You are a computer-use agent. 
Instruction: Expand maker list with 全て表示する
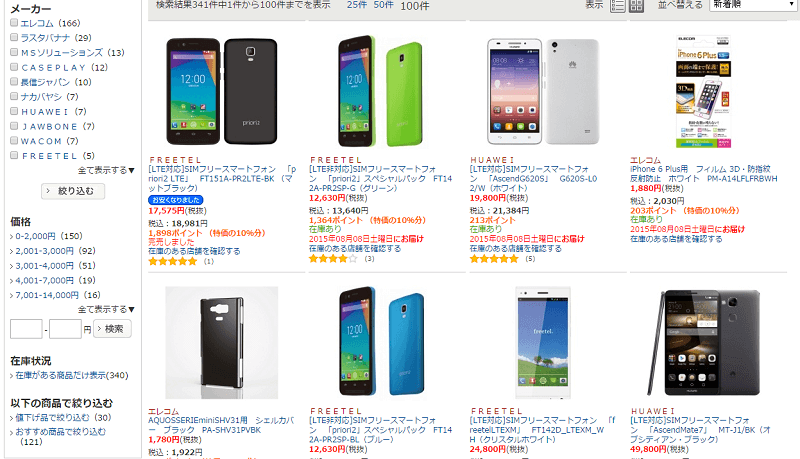[x=106, y=170]
